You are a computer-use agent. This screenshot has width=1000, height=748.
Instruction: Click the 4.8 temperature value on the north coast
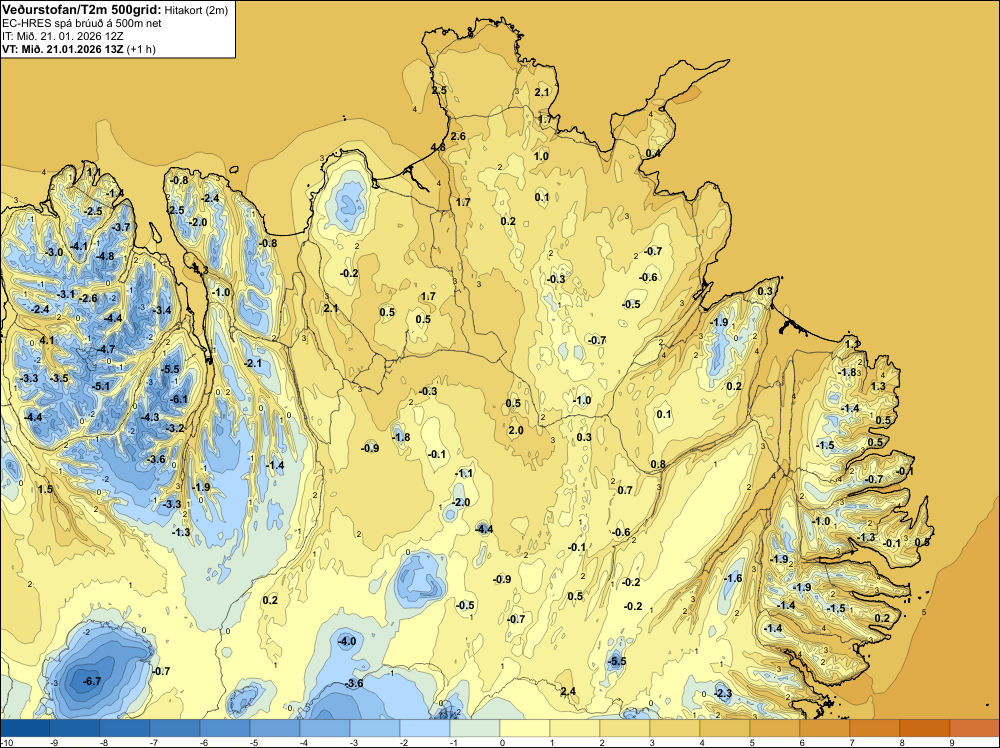(x=438, y=147)
